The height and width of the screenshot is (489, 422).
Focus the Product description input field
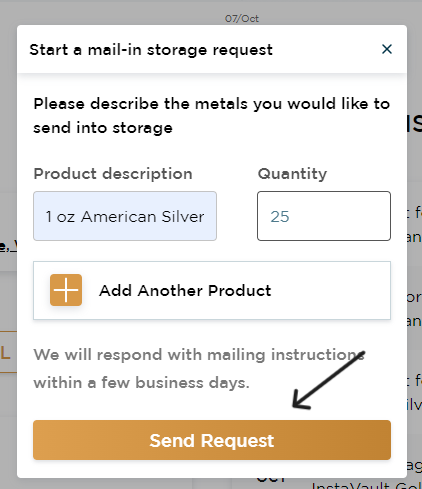125,216
